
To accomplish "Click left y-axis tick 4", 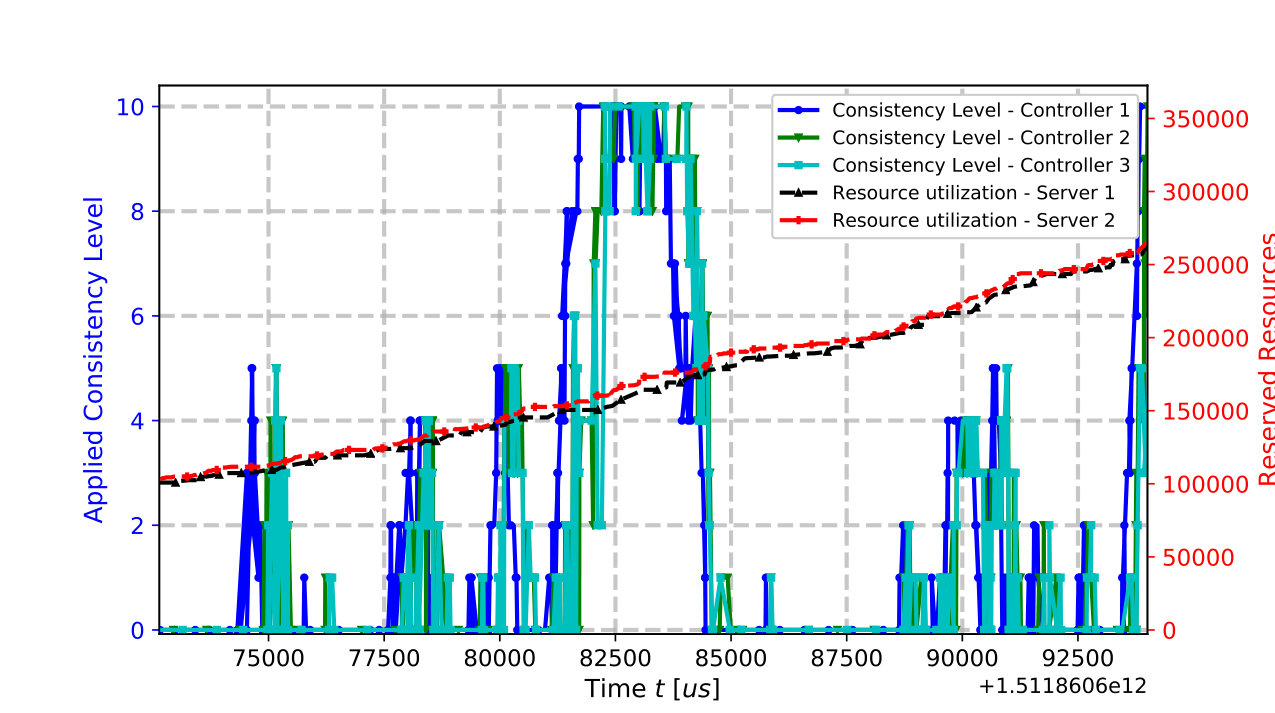I will coord(138,421).
